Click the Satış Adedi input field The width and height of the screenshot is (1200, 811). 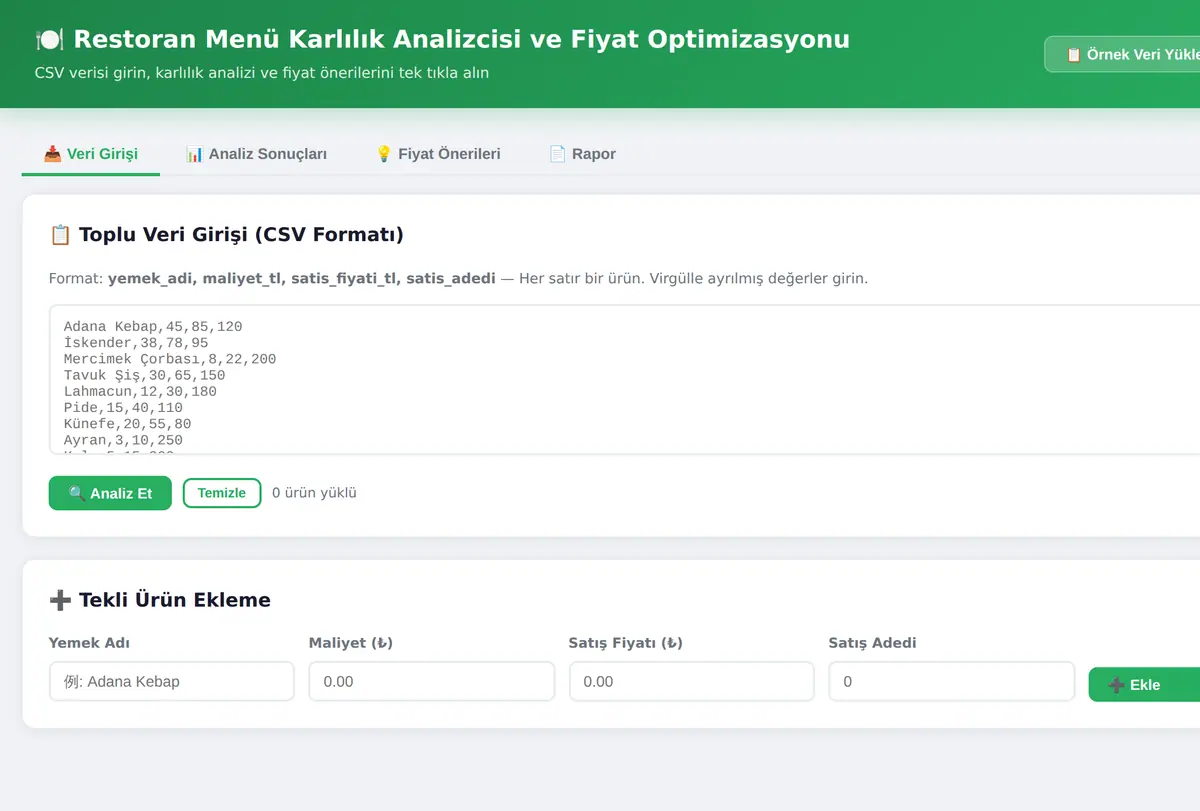952,681
